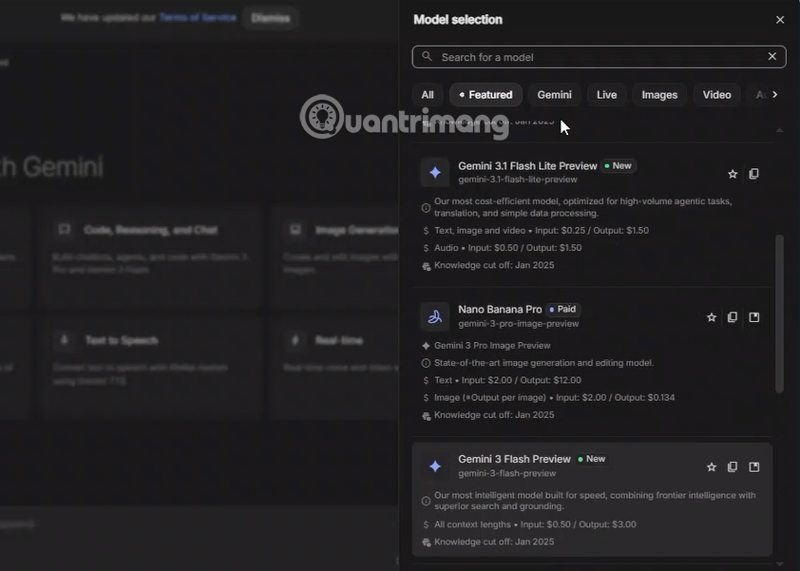Viewport: 800px width, 571px height.
Task: Click the knowledge cutoff icon under Gemini 3.1 Flash Lite
Action: point(426,266)
